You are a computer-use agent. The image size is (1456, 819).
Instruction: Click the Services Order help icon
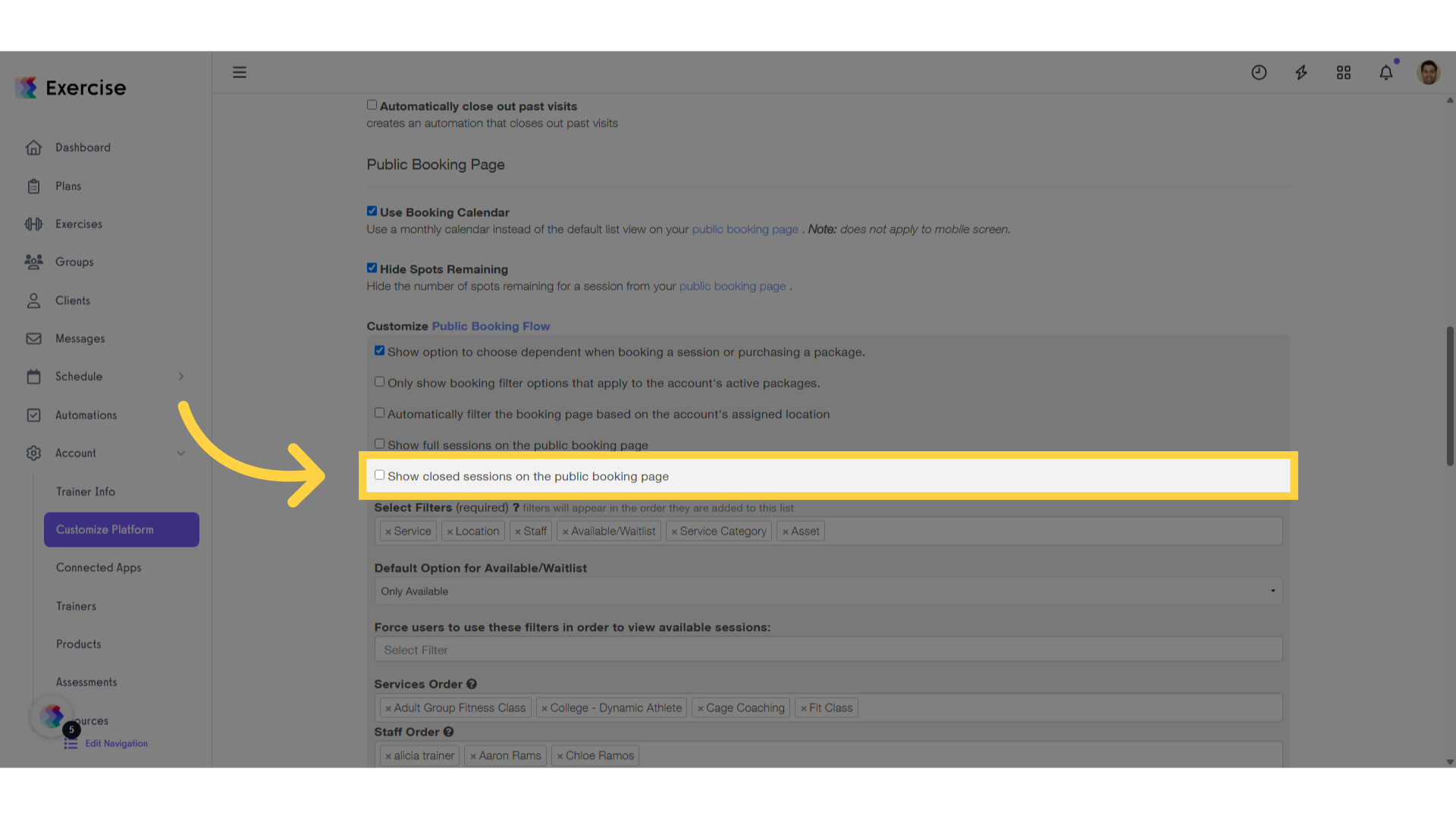(472, 684)
